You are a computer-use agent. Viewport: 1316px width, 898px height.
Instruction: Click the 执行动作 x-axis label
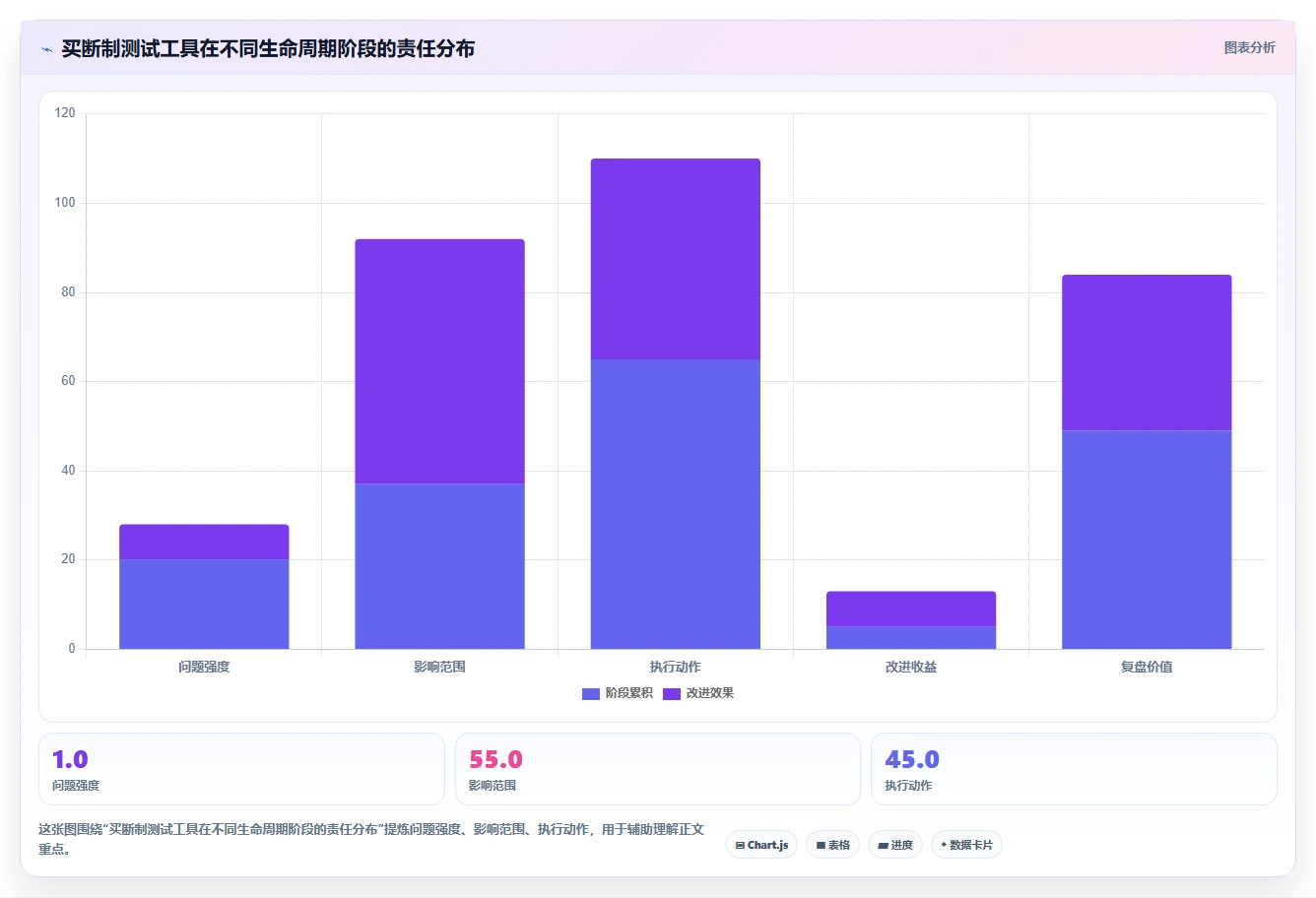[x=676, y=667]
